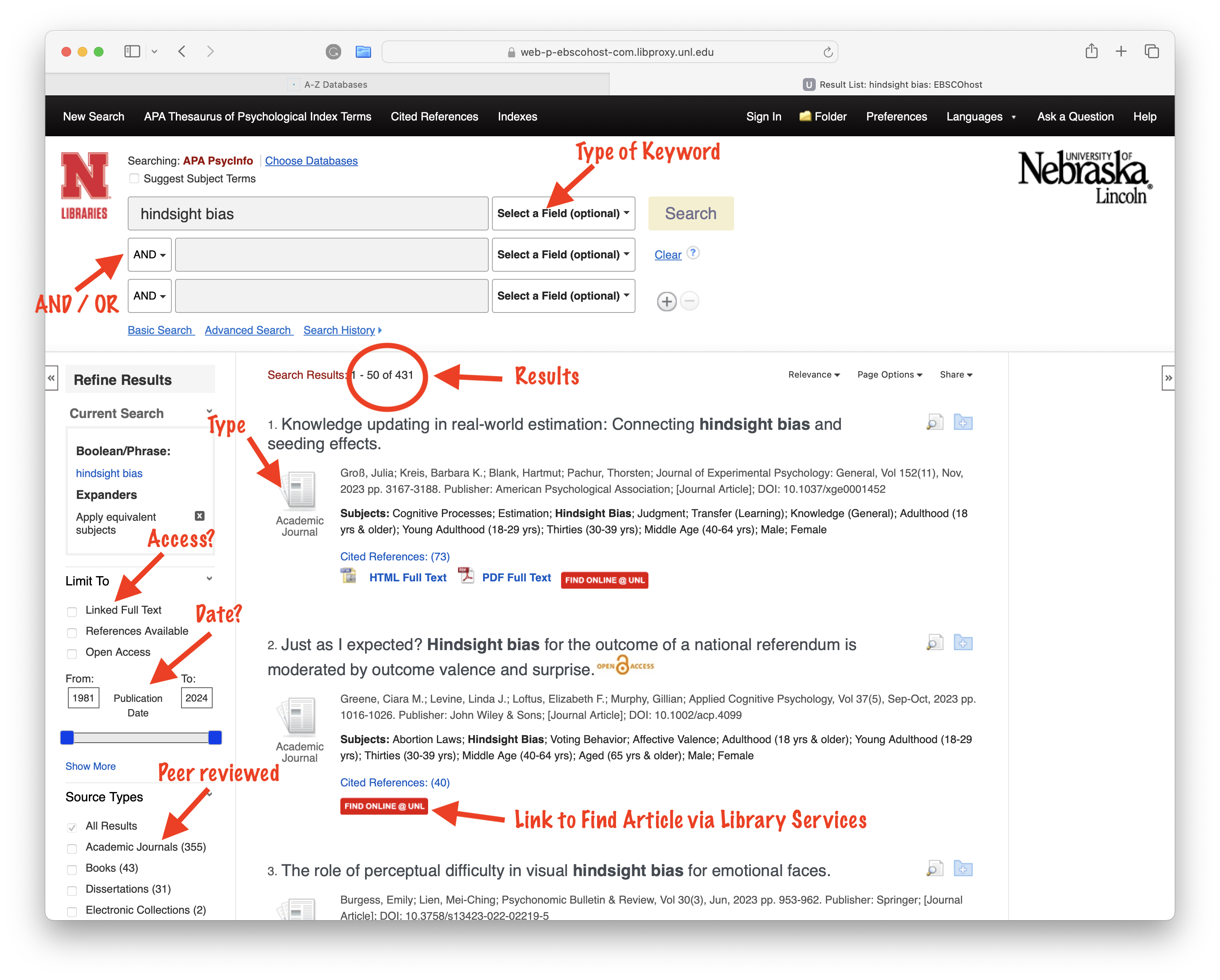Viewport: 1220px width, 980px height.
Task: Open the Relevance sort dropdown
Action: coord(814,374)
